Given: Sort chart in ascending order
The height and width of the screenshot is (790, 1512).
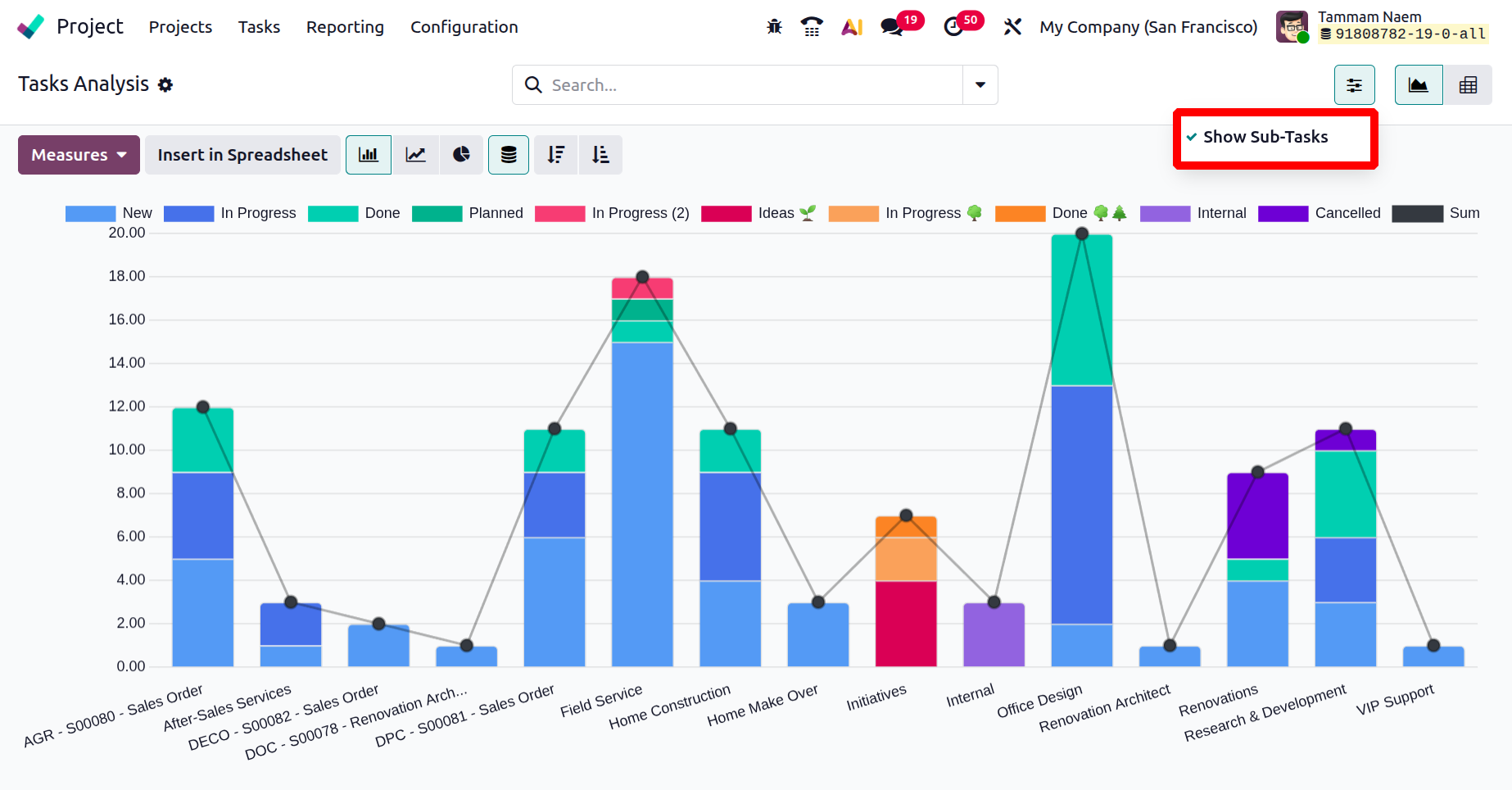Looking at the screenshot, I should pyautogui.click(x=600, y=155).
